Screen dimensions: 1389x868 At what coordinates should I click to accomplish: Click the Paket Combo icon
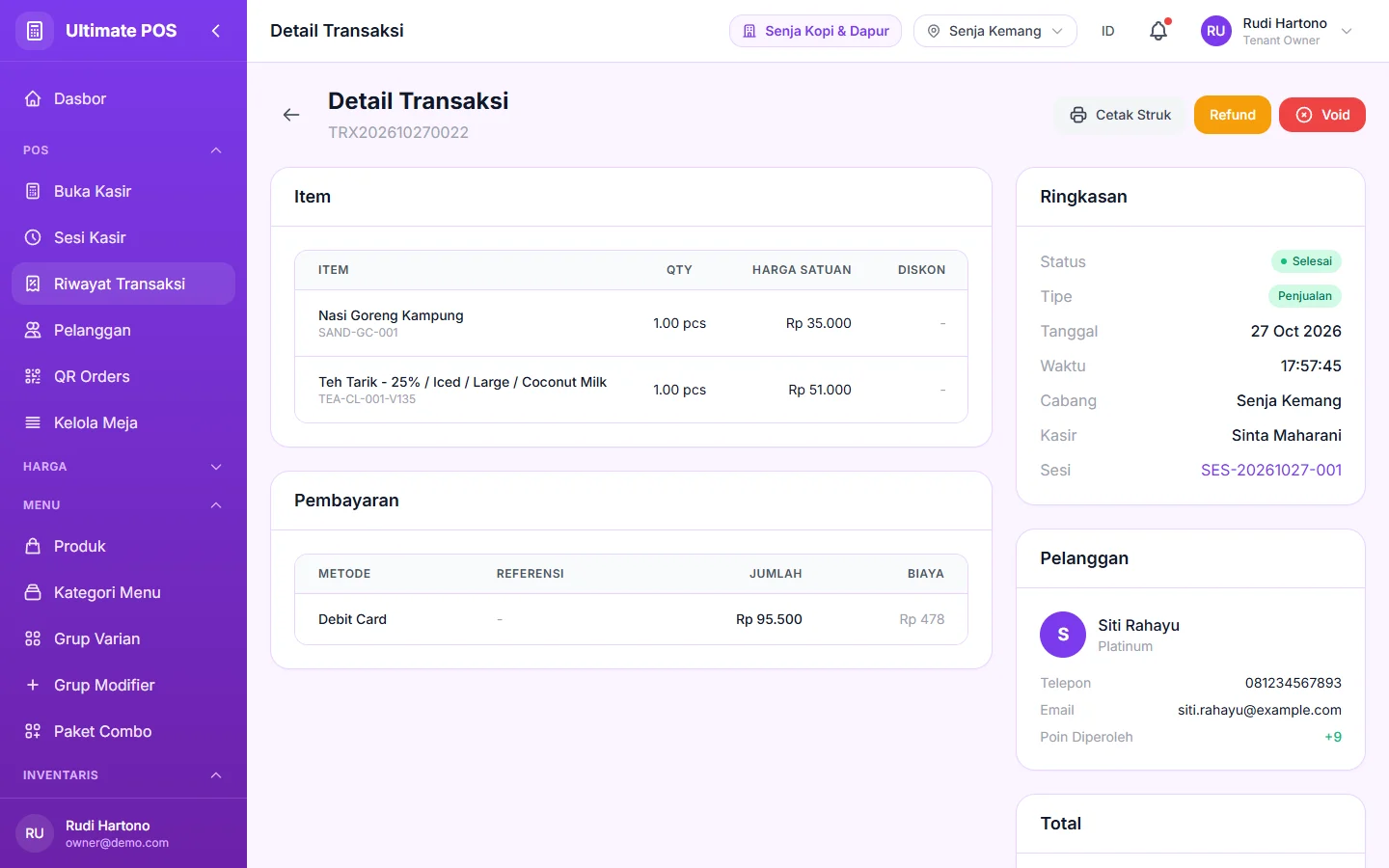33,731
